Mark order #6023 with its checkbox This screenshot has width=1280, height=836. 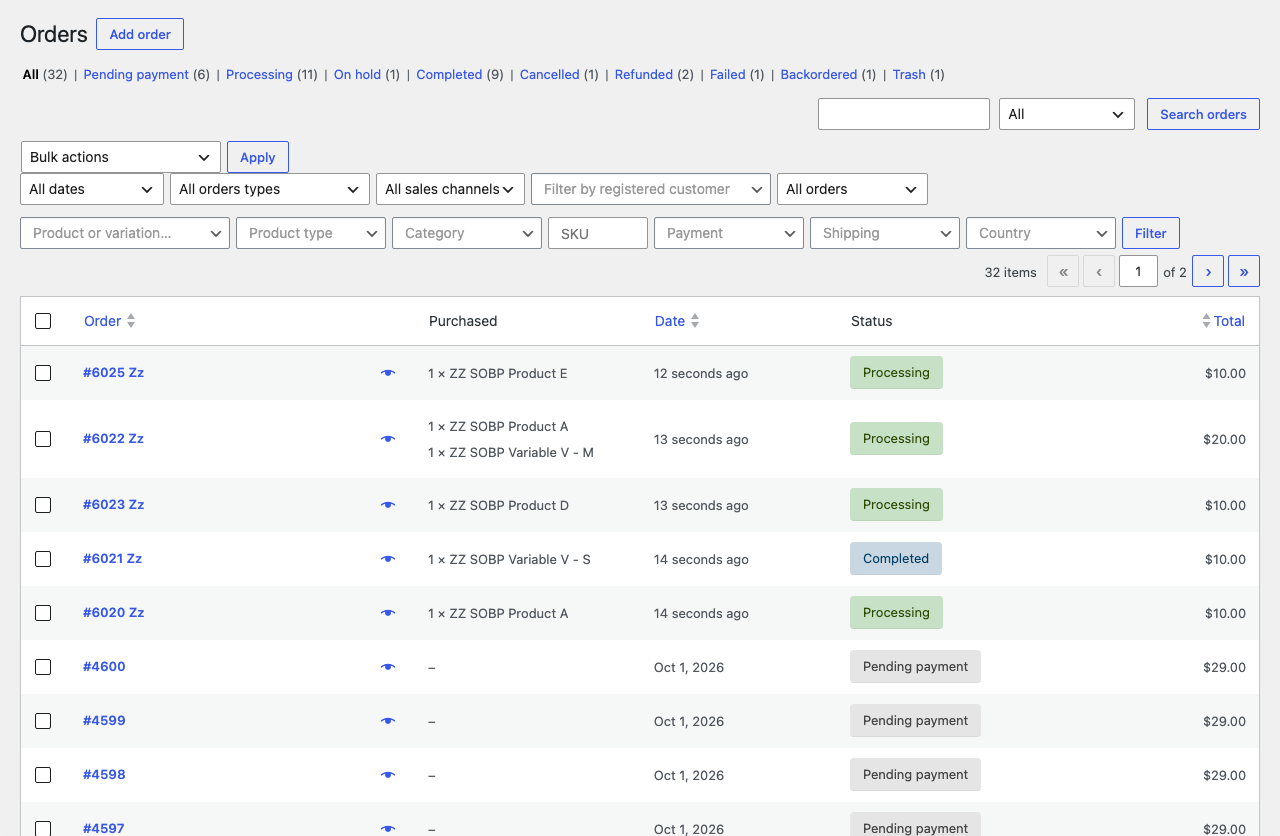point(43,505)
